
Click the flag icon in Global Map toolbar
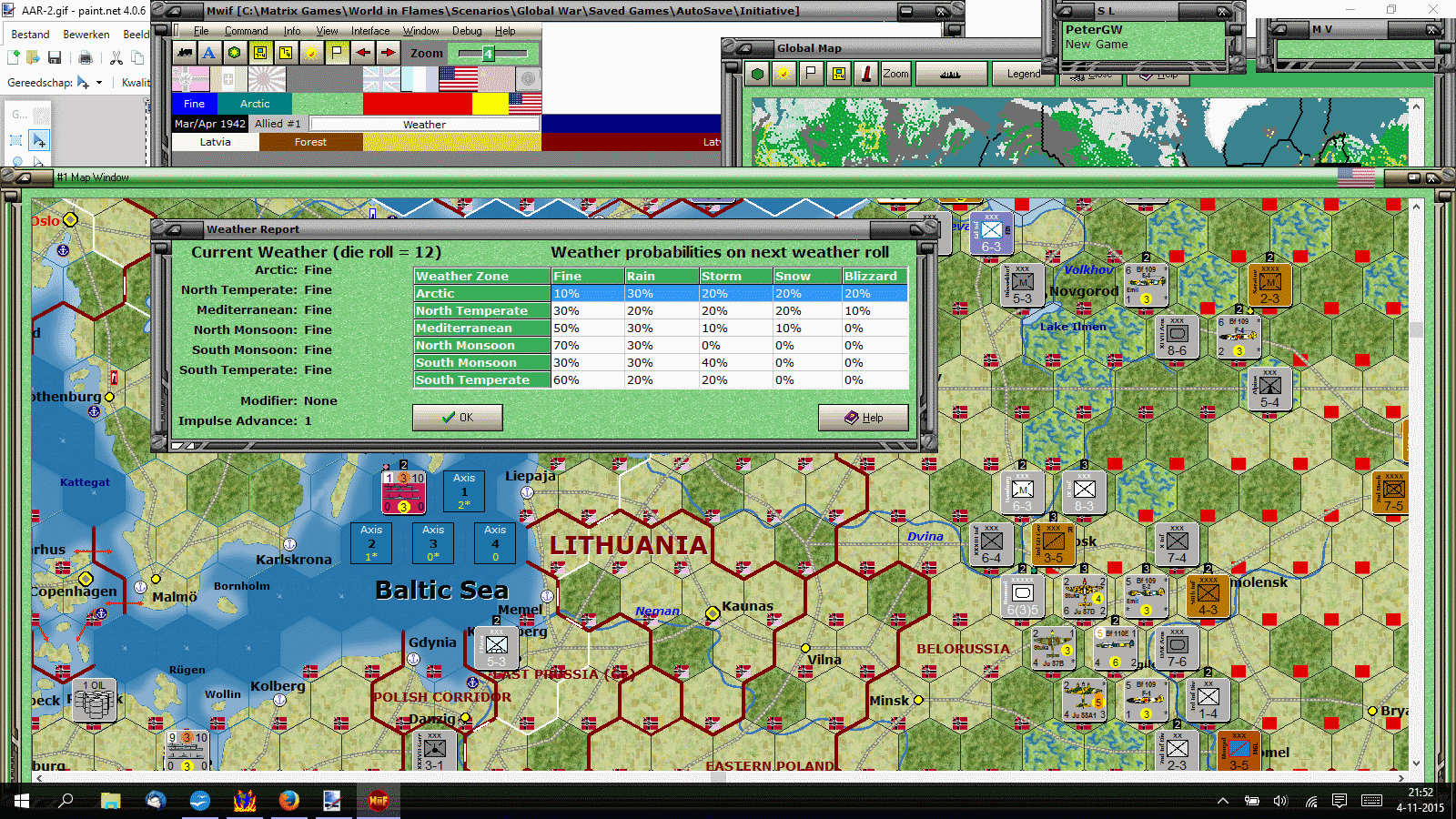pos(811,74)
